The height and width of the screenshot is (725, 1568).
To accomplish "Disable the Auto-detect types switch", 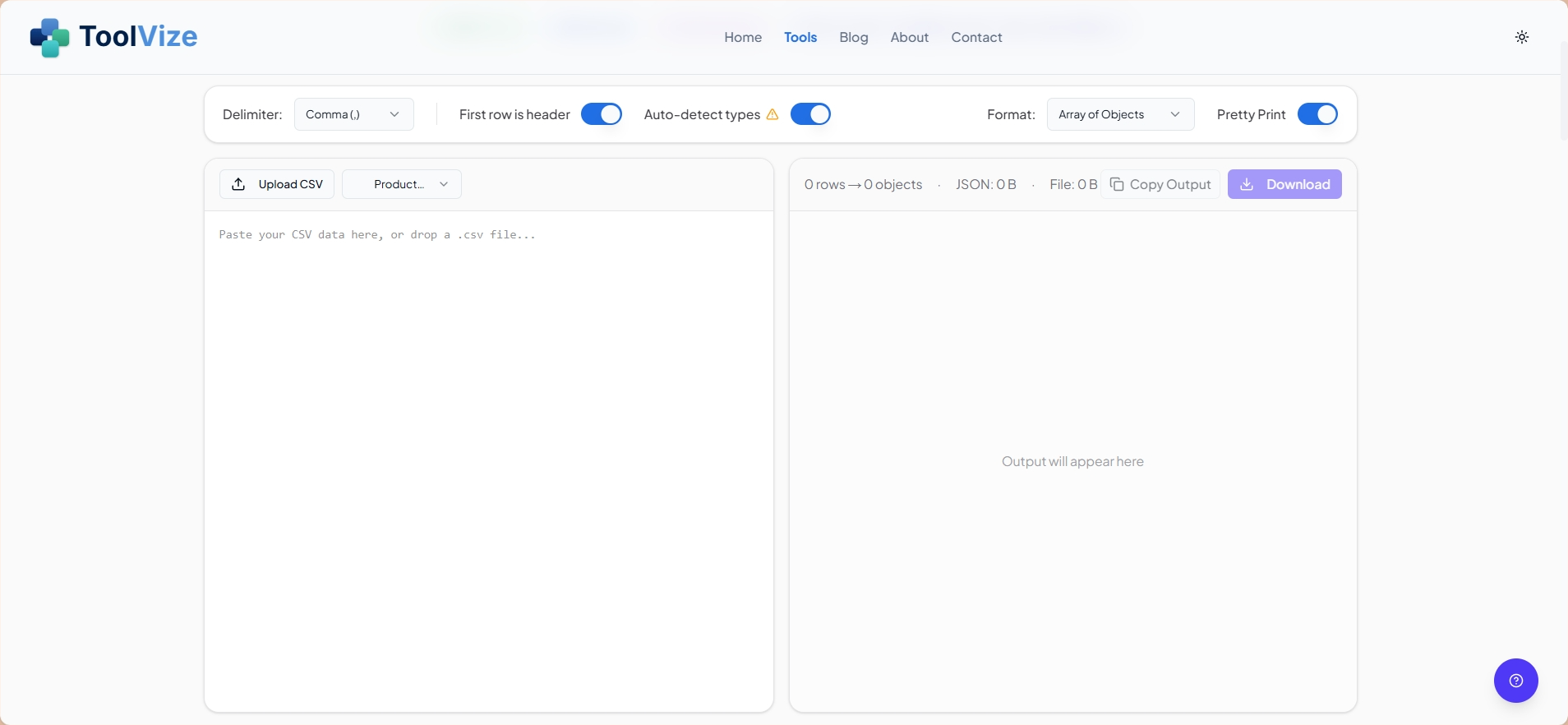I will (x=811, y=114).
